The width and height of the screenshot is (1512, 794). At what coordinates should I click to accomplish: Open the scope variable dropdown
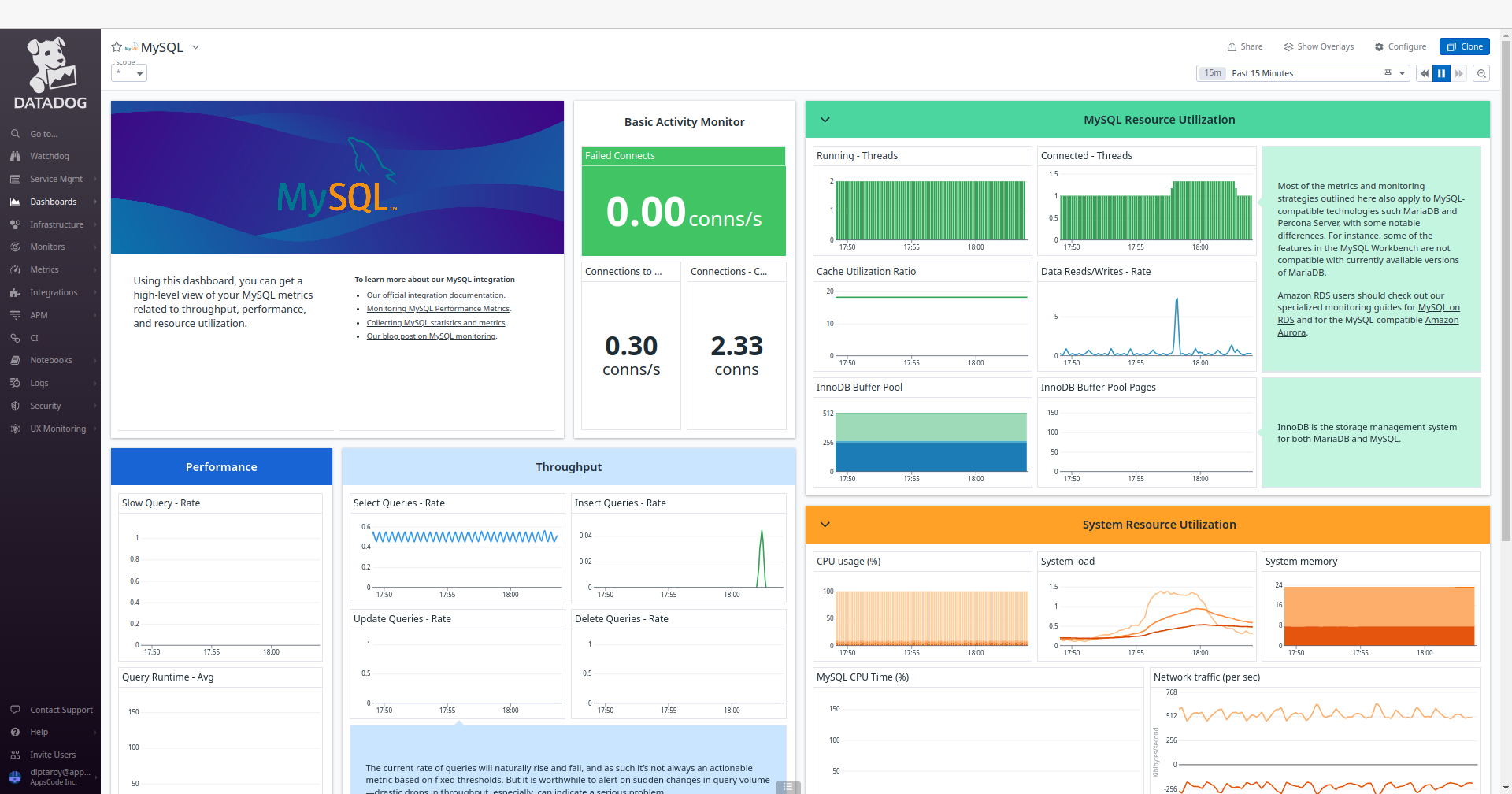click(x=129, y=73)
